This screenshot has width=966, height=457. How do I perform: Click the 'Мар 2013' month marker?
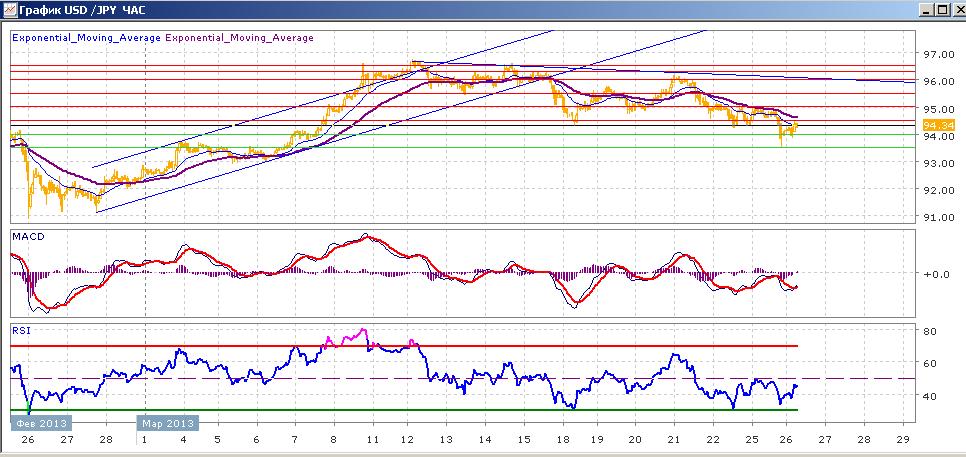[x=168, y=423]
